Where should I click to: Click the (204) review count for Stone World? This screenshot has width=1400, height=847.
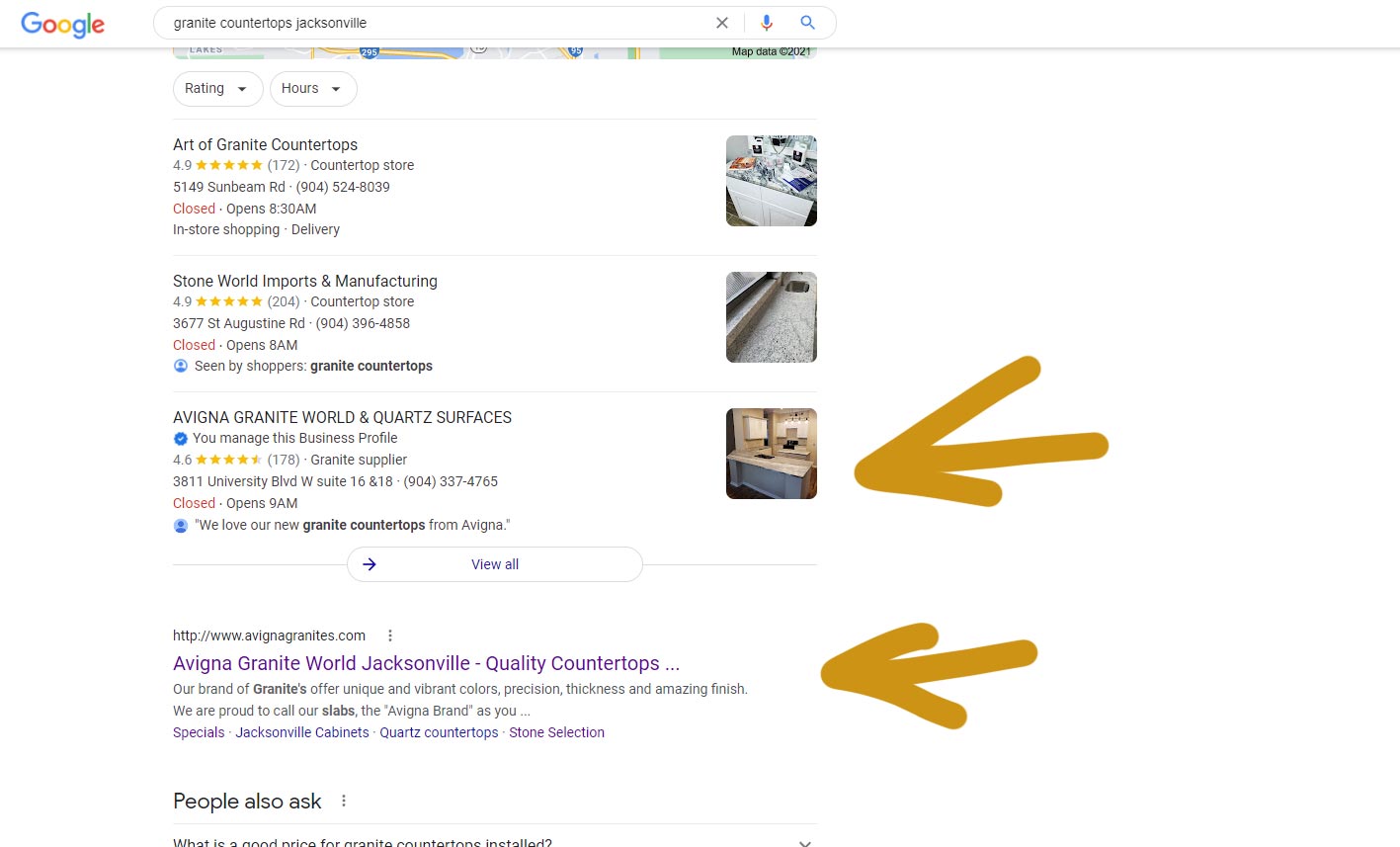(284, 301)
